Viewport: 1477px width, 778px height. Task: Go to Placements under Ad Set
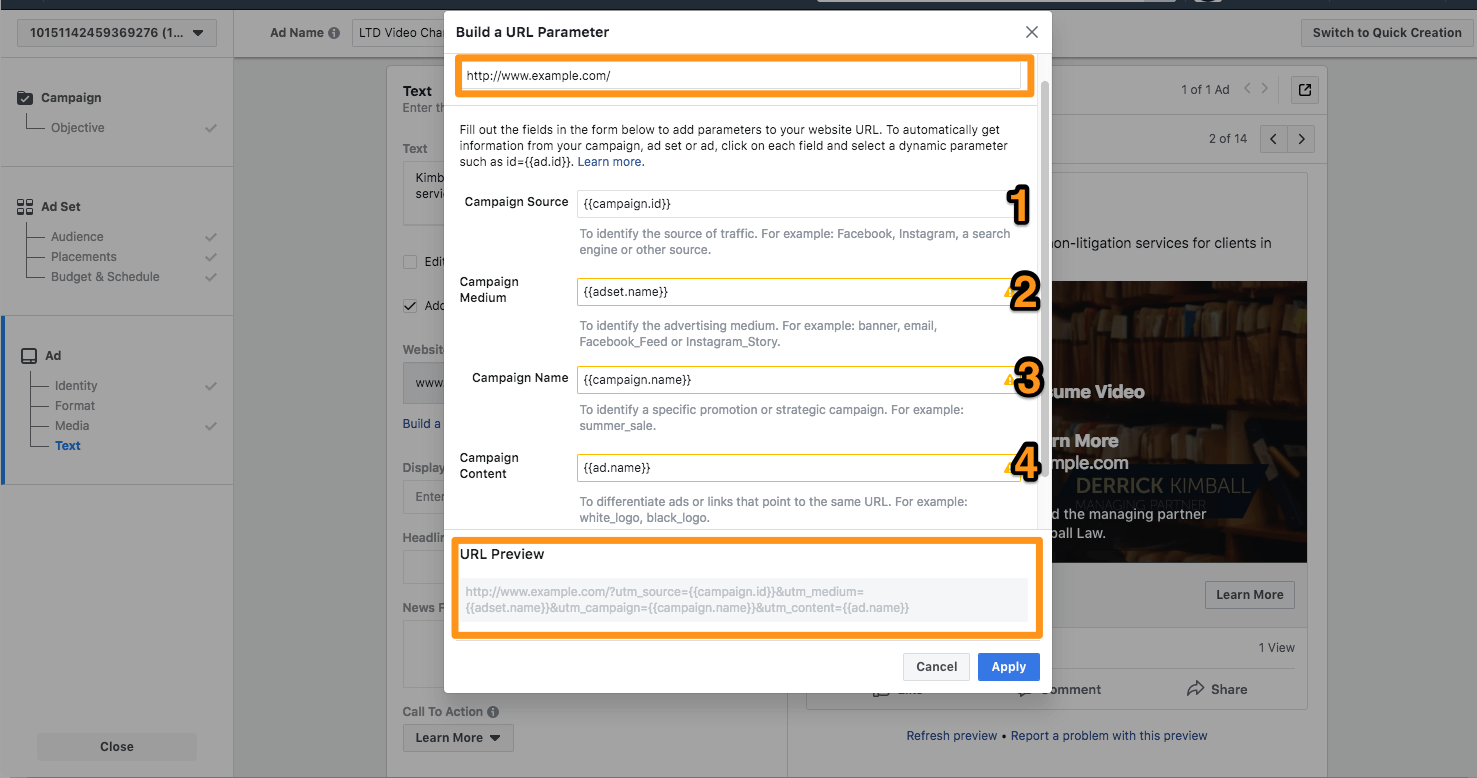point(84,257)
